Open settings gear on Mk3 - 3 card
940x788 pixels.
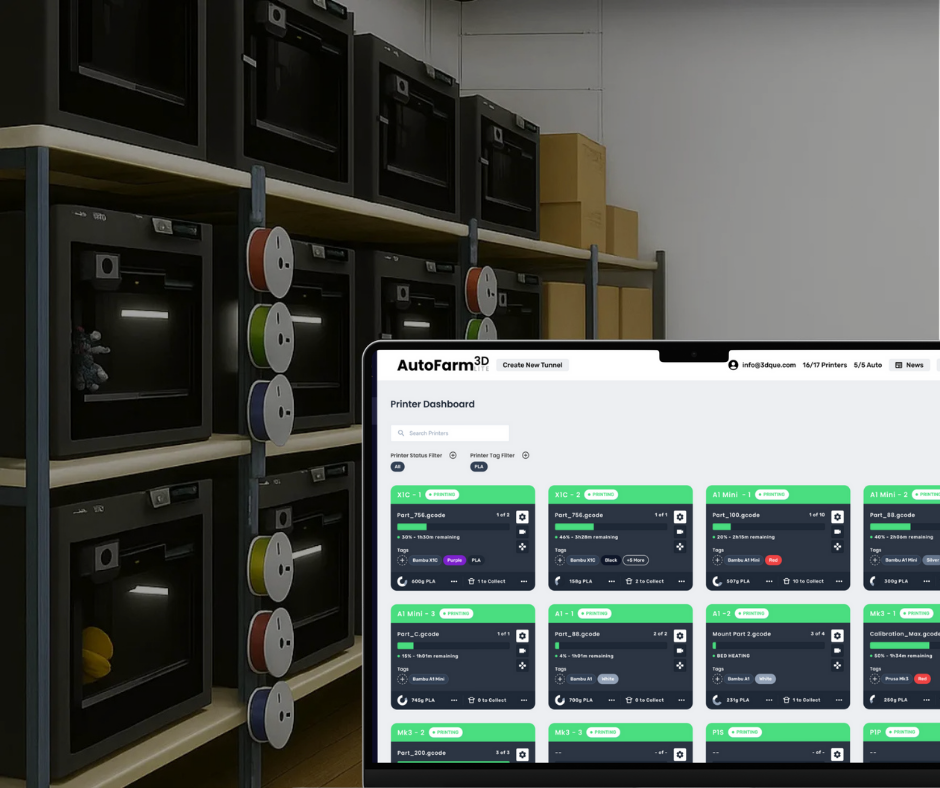pyautogui.click(x=680, y=754)
